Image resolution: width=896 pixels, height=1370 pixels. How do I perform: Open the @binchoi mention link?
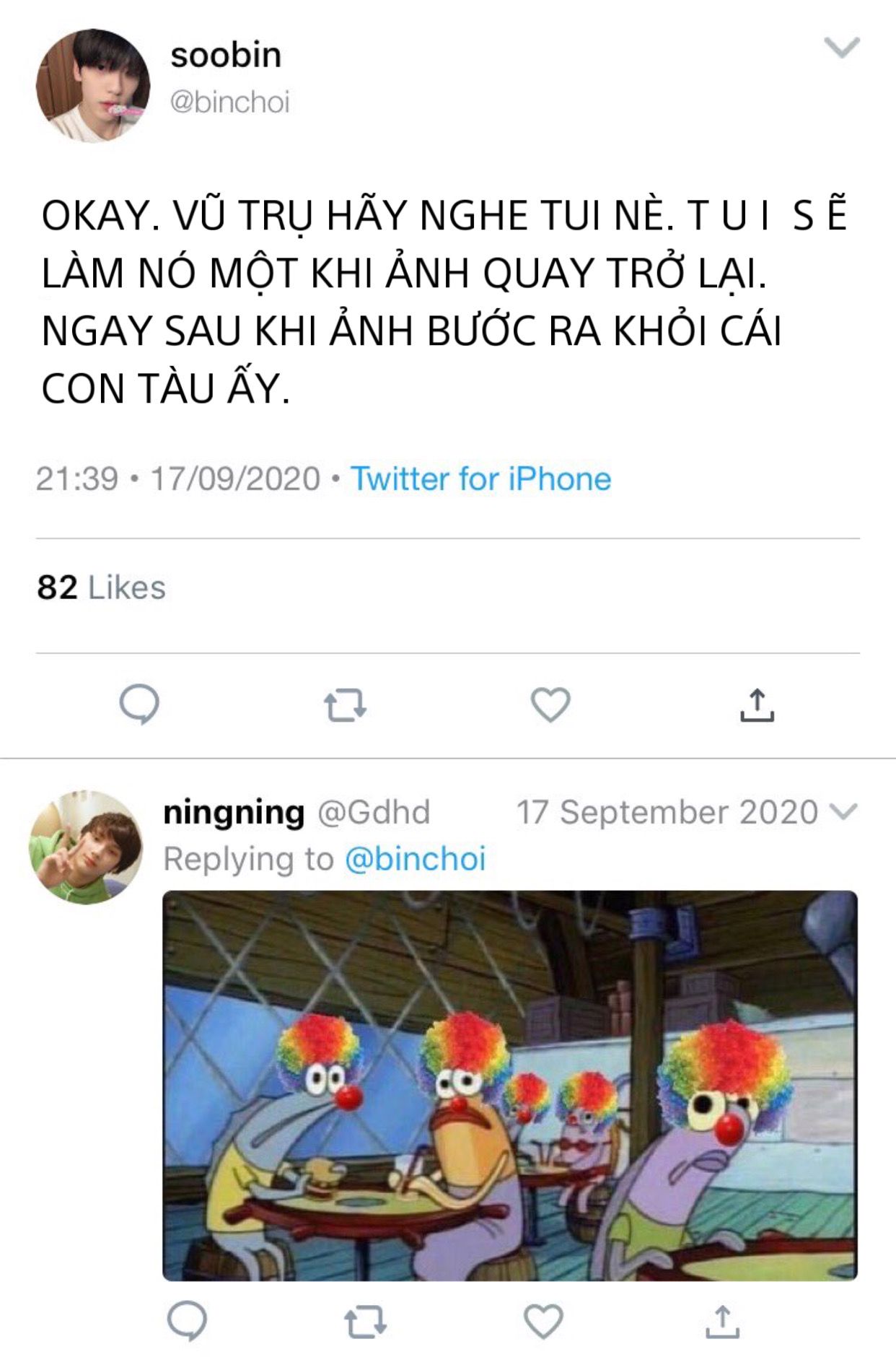415,859
